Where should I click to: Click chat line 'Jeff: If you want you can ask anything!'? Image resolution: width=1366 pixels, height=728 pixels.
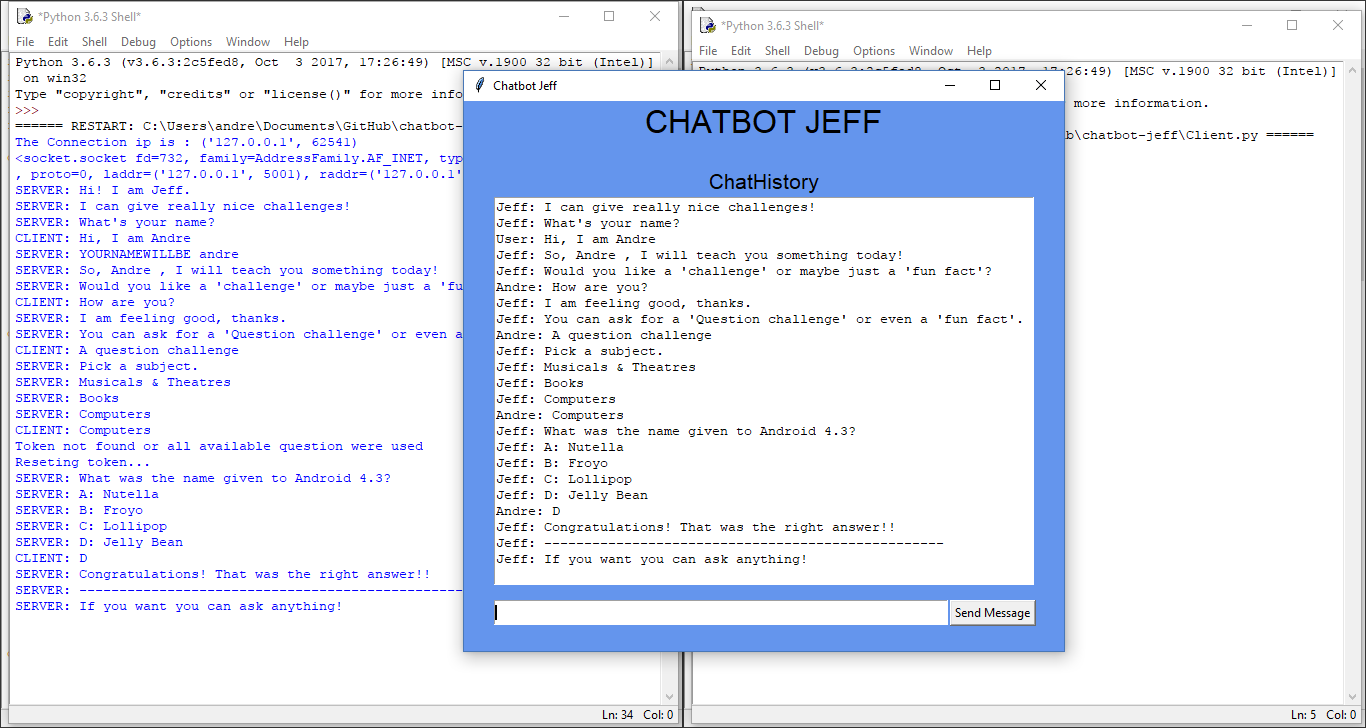tap(652, 559)
